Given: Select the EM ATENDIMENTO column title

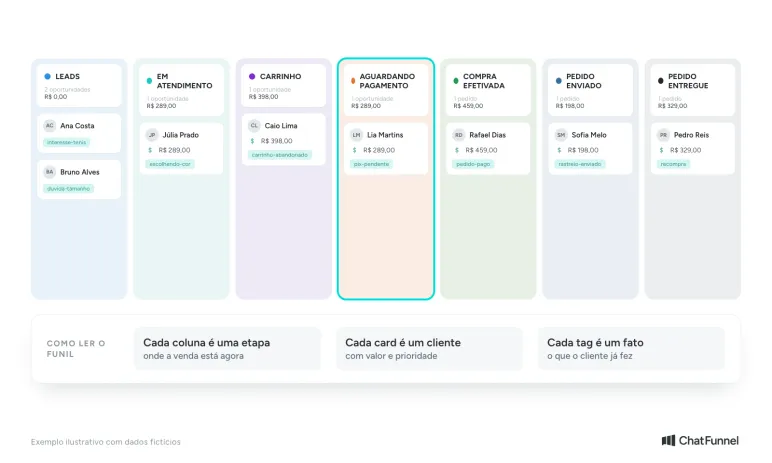Looking at the screenshot, I should tap(185, 81).
